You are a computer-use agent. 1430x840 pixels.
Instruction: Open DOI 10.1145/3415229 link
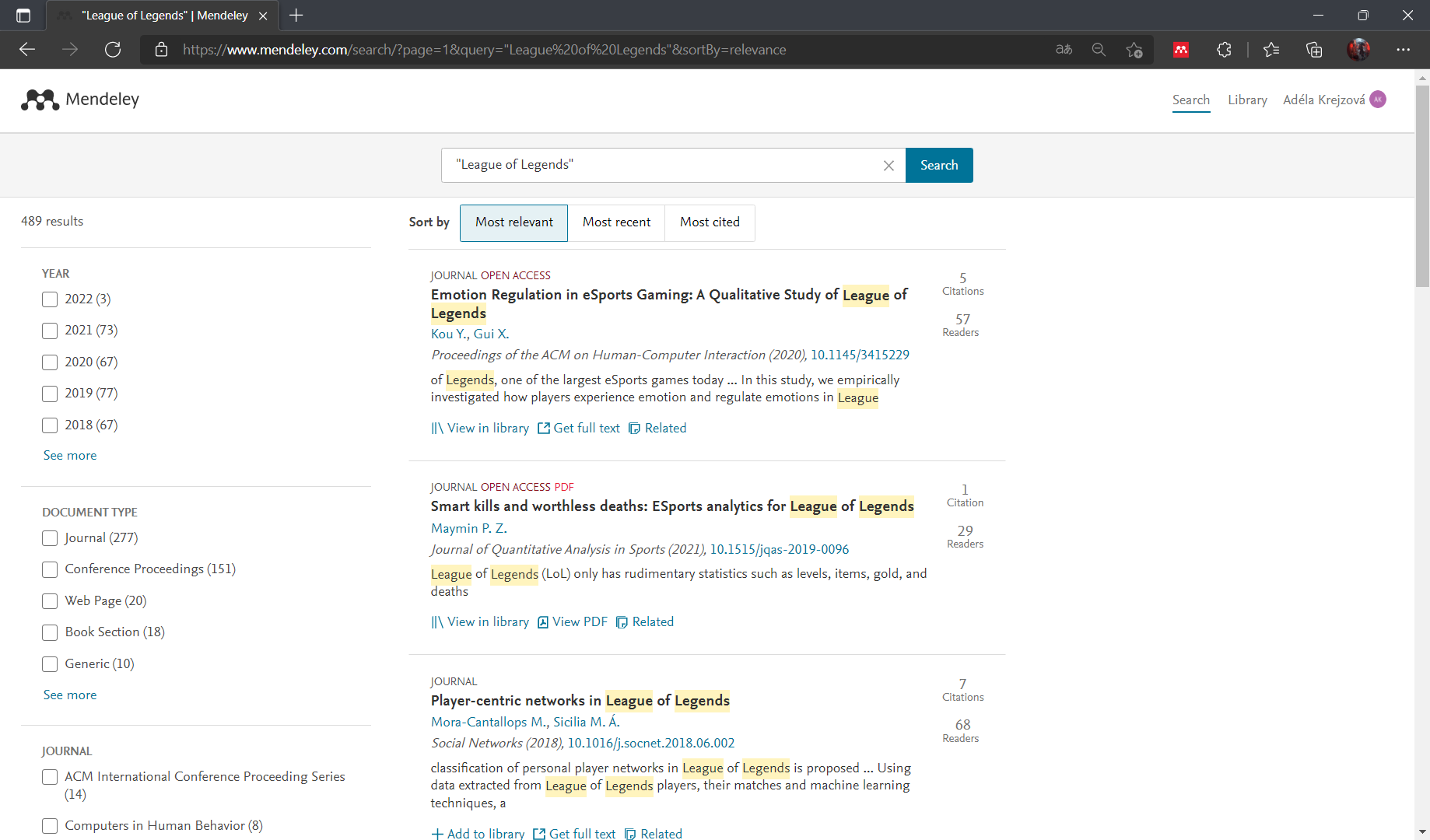click(860, 355)
